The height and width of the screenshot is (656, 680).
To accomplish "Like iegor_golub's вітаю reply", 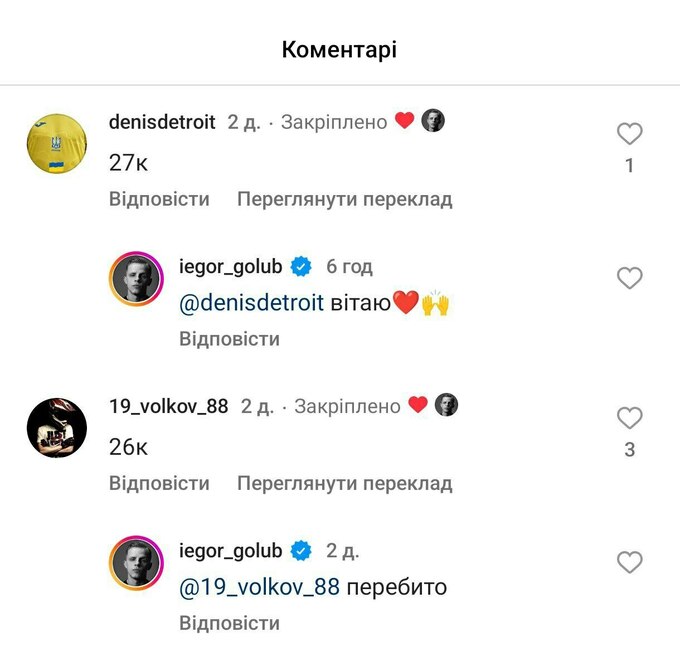I will coord(629,277).
